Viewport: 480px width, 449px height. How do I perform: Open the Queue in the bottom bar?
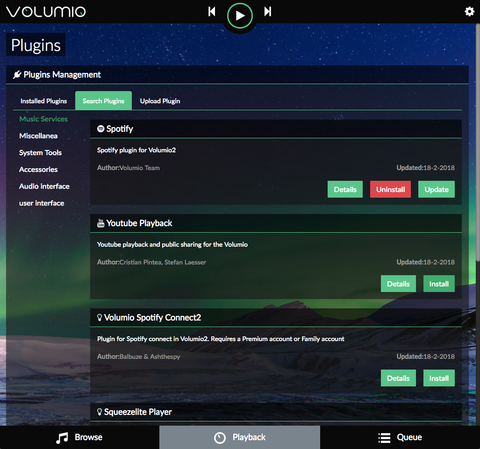tap(400, 437)
